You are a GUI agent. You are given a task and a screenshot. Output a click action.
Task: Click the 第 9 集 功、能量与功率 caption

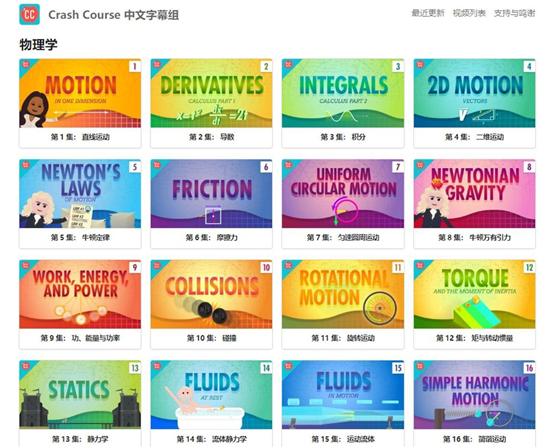pos(80,338)
